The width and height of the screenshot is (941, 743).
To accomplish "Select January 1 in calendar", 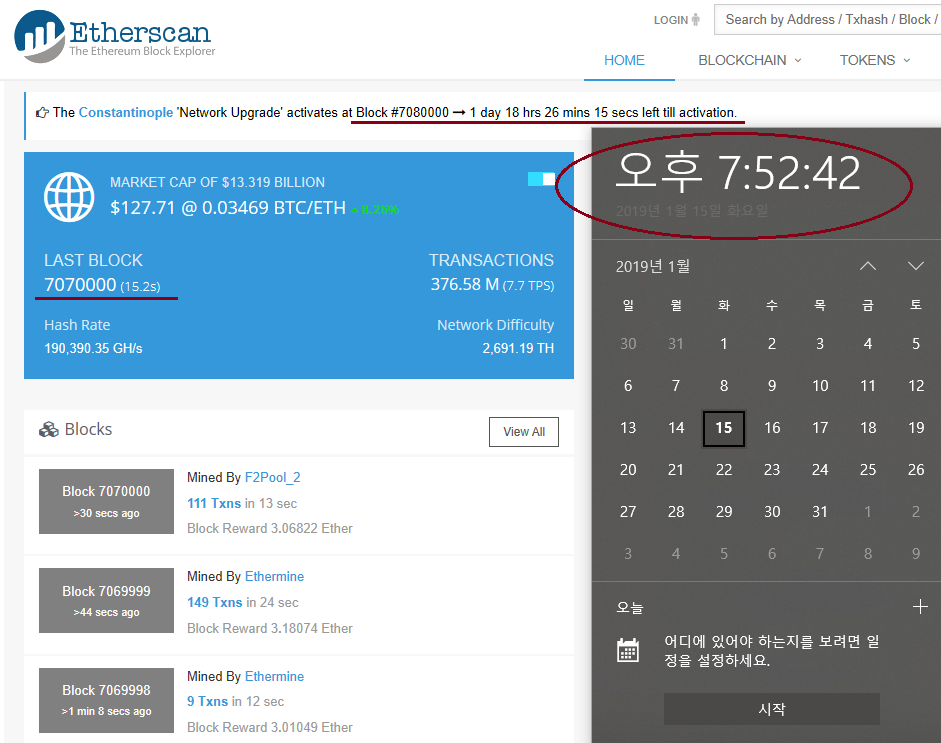I will pyautogui.click(x=724, y=344).
